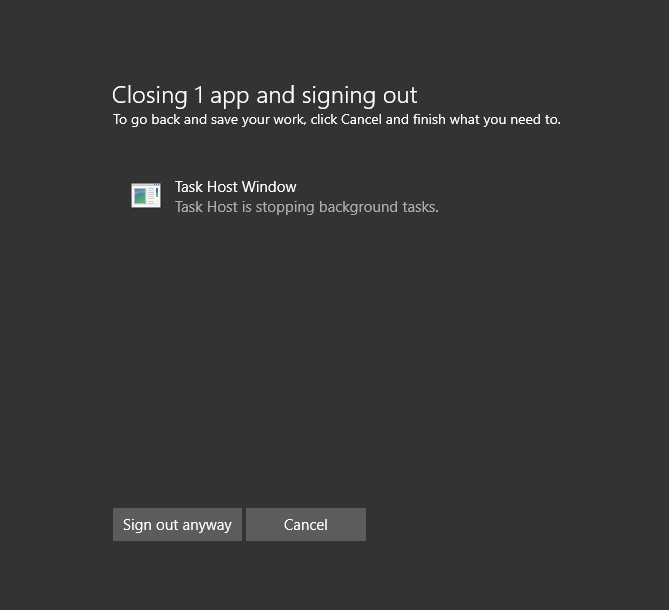The image size is (669, 610).
Task: Click the word 'Window' in the app name
Action: (269, 187)
